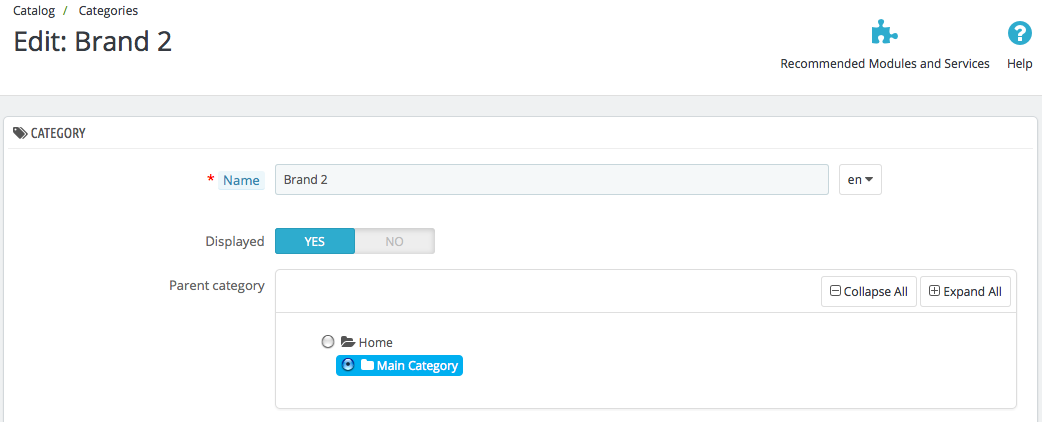
Task: Click the puzzle piece modules icon
Action: click(885, 33)
